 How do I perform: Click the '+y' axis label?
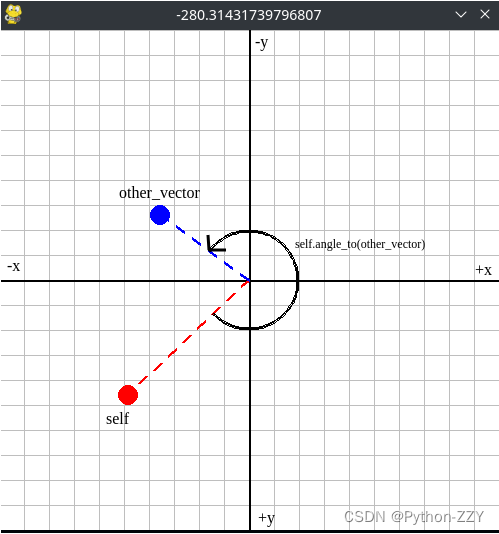[x=266, y=518]
